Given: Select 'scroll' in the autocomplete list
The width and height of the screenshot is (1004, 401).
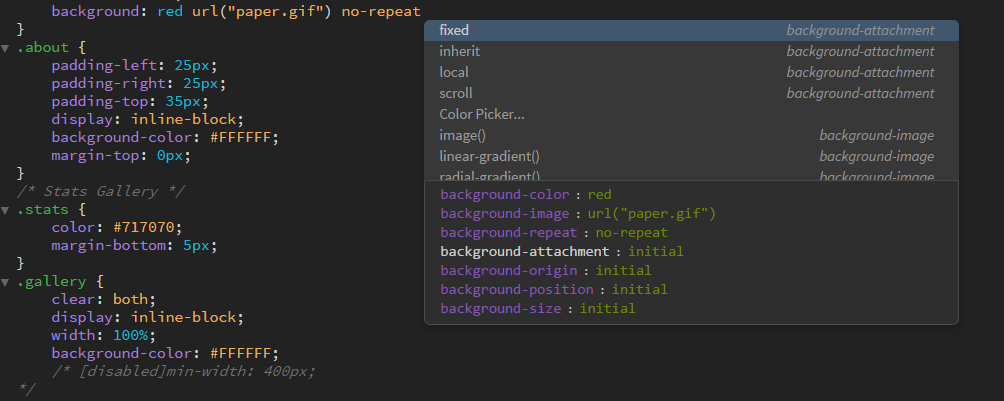Looking at the screenshot, I should [456, 93].
